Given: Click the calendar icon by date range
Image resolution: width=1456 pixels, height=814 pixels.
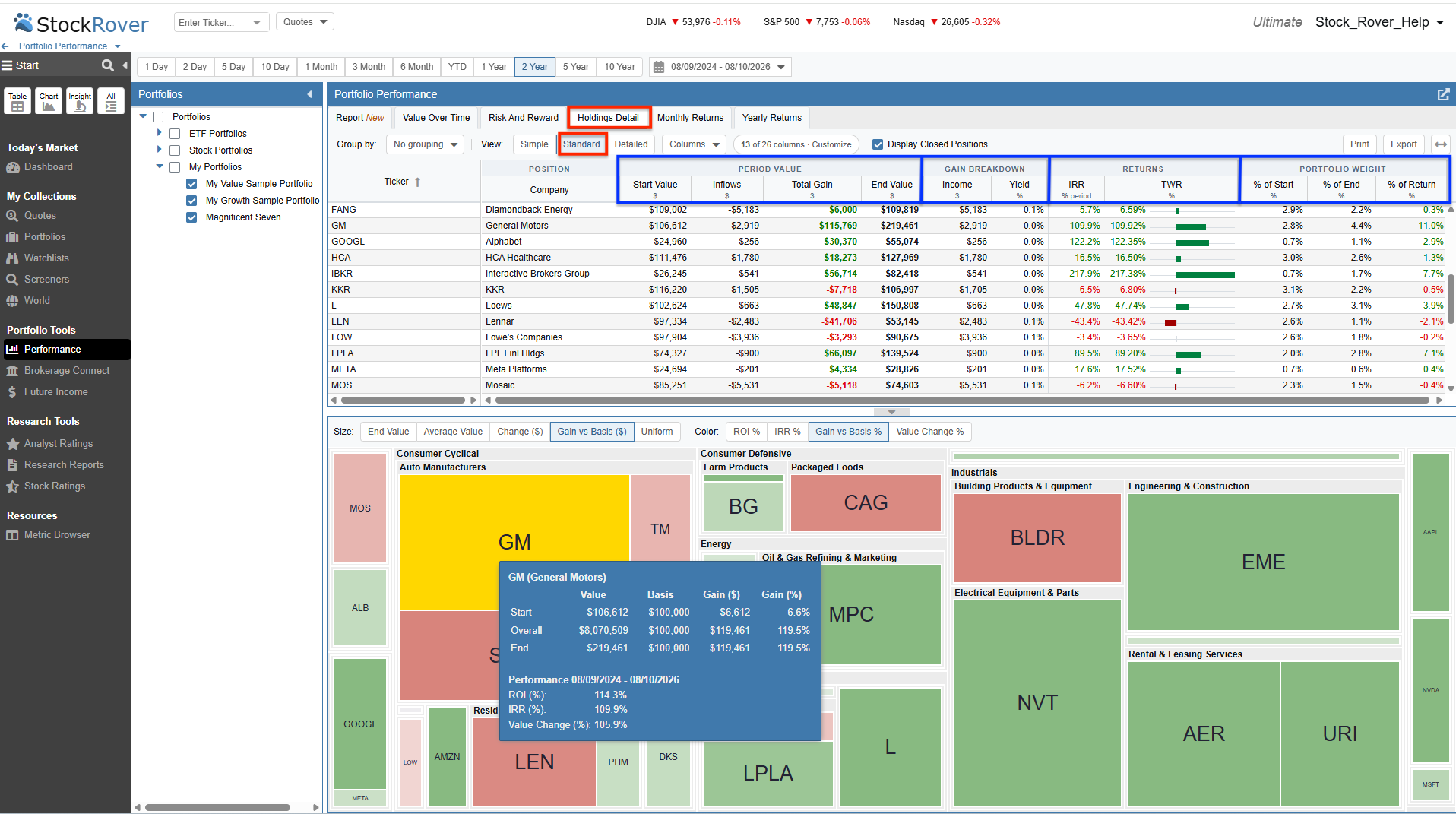Looking at the screenshot, I should click(659, 67).
